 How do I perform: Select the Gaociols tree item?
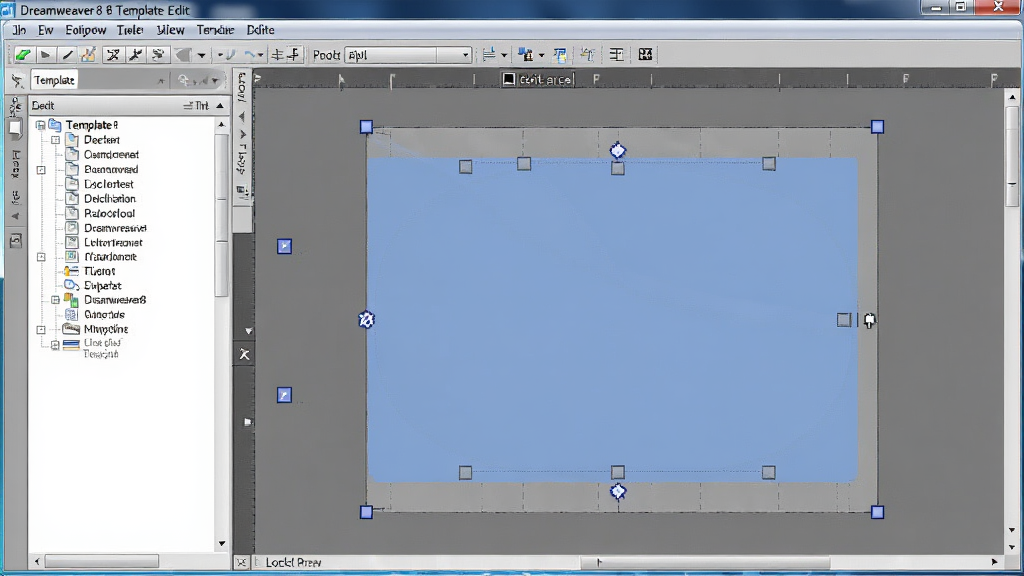(104, 315)
